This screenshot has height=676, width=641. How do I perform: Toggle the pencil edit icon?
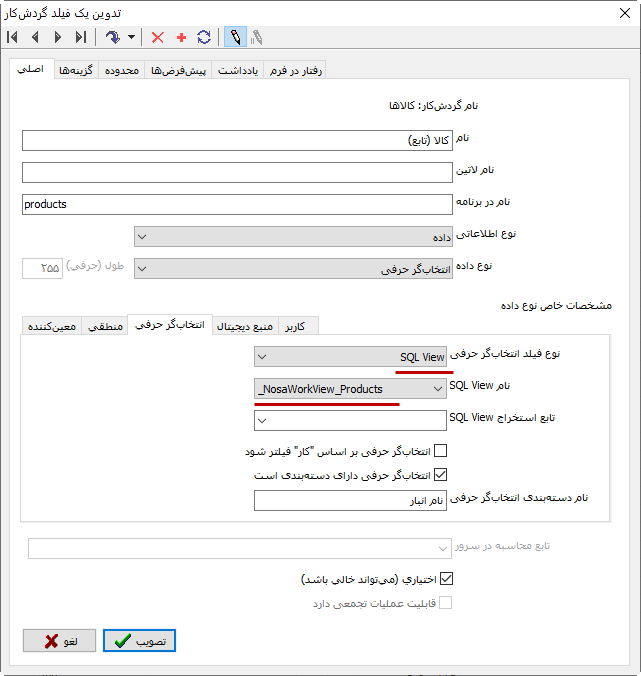[235, 37]
